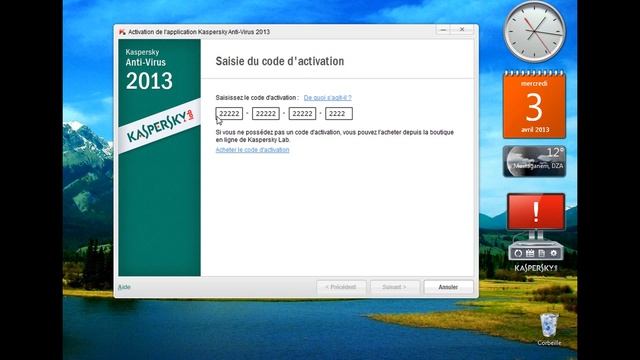Follow the 'Acheter le code d'activation' link
The width and height of the screenshot is (640, 360).
tap(252, 150)
